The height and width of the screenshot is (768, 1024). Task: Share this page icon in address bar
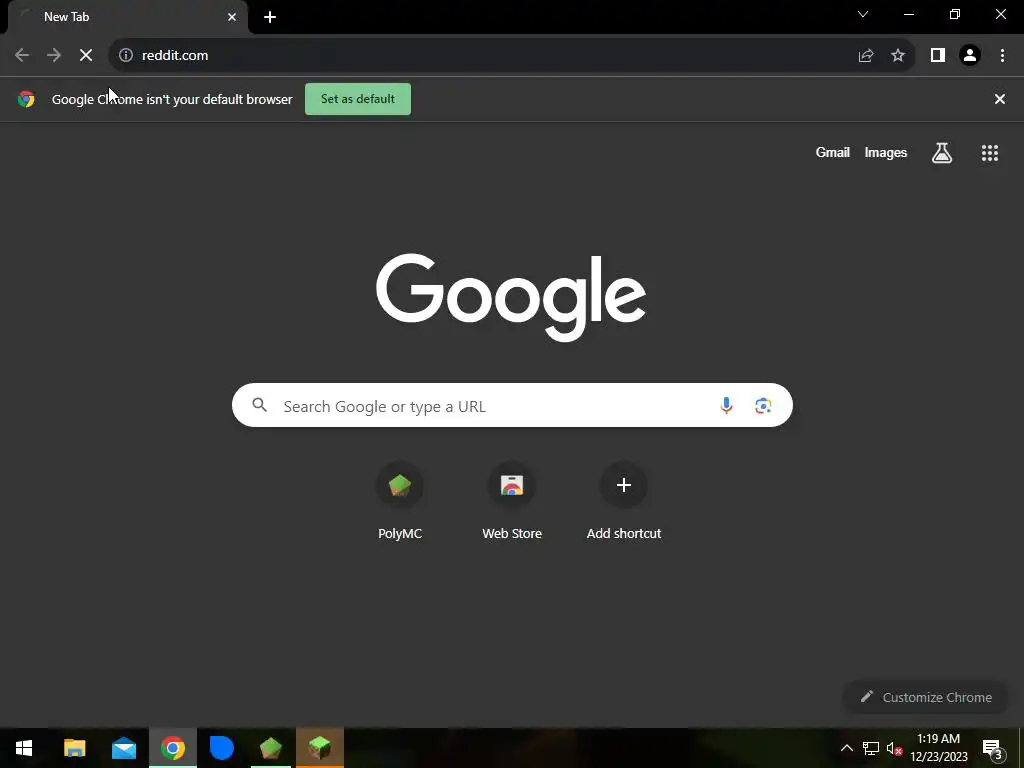click(x=866, y=56)
